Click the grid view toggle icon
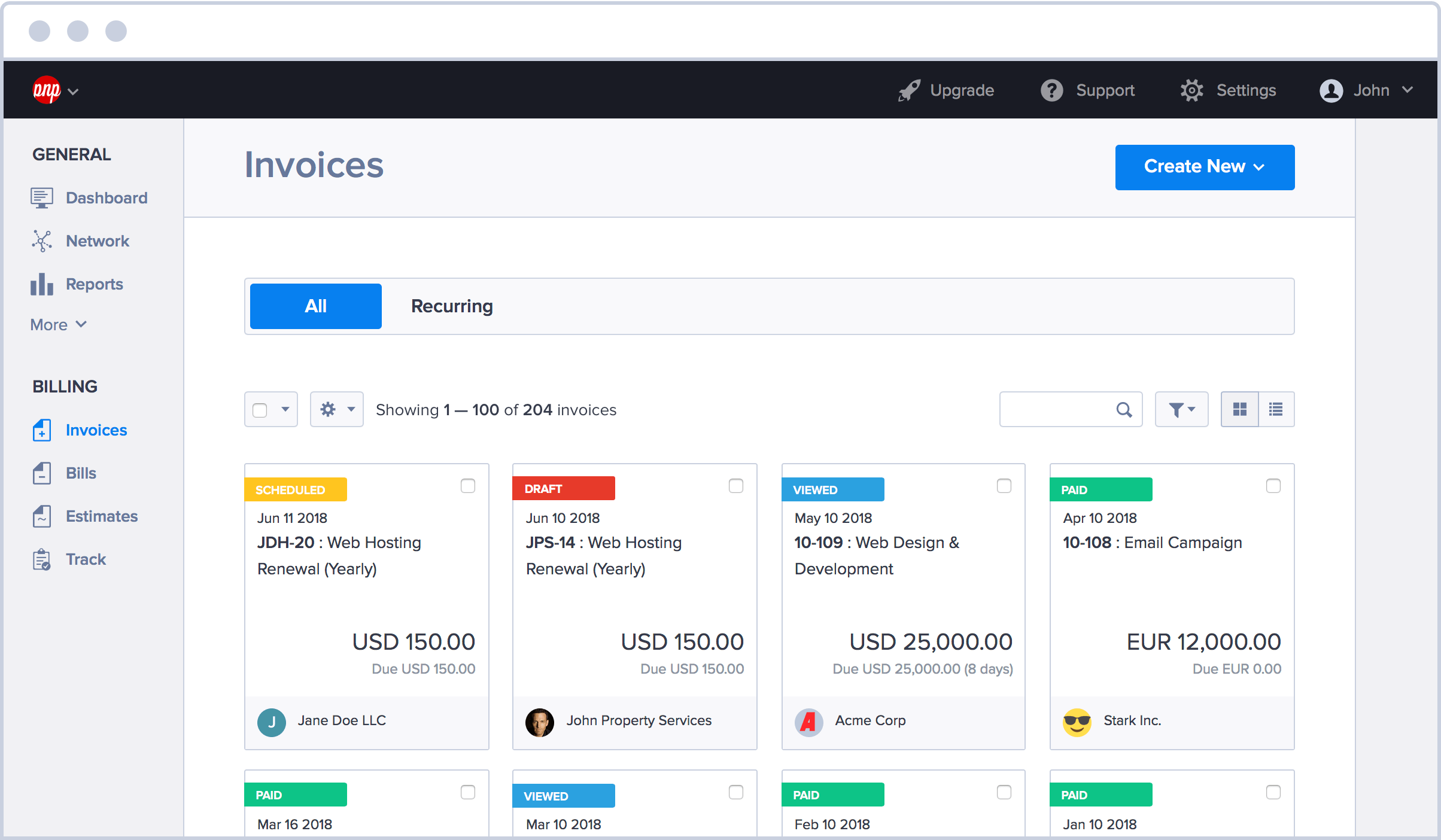Viewport: 1441px width, 840px height. (x=1240, y=408)
